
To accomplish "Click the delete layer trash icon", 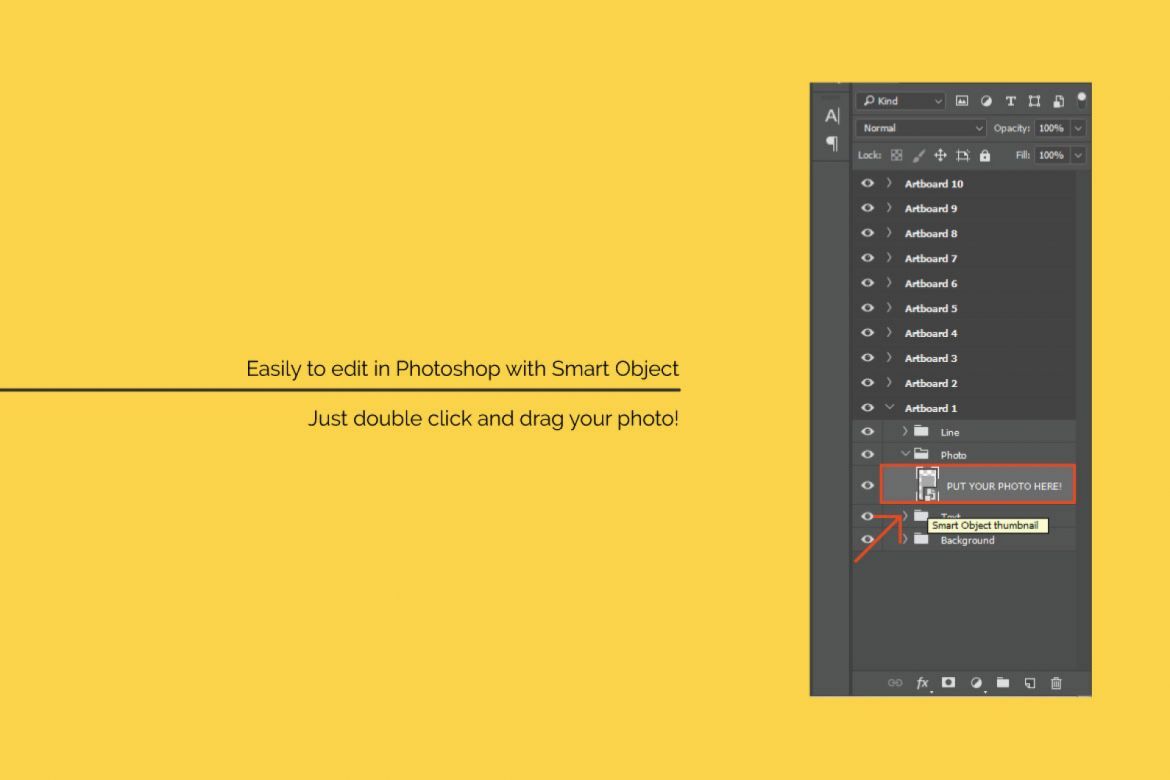I will [x=1056, y=683].
